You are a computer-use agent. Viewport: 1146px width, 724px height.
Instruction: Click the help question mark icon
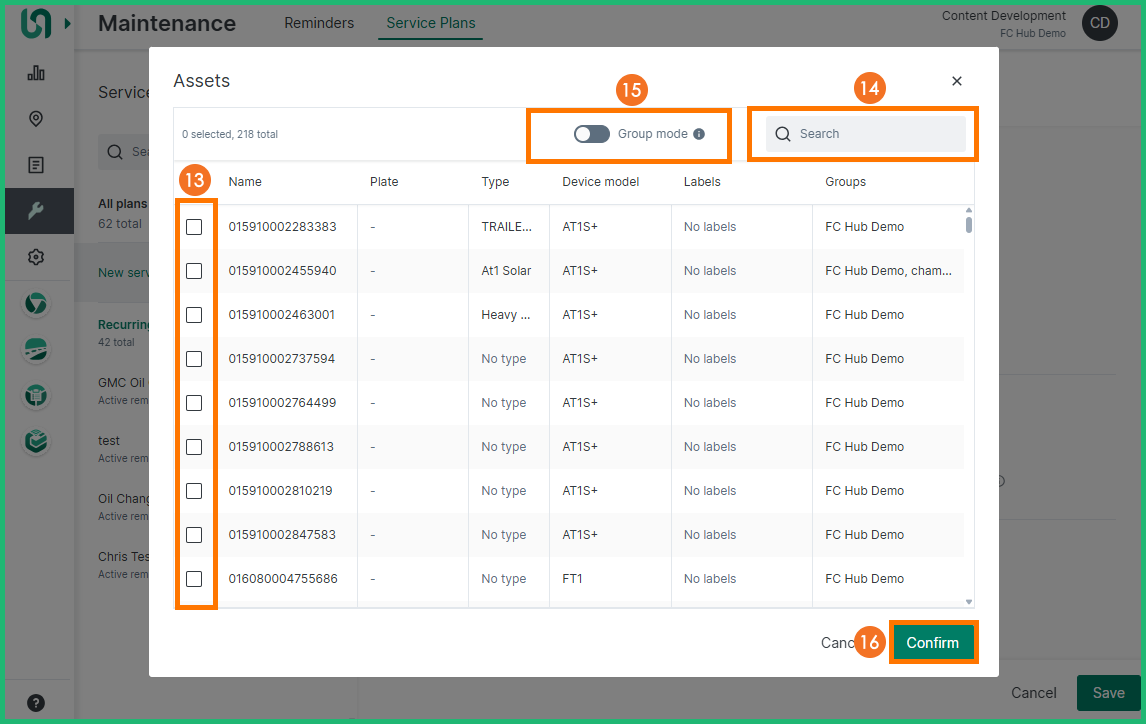36,702
